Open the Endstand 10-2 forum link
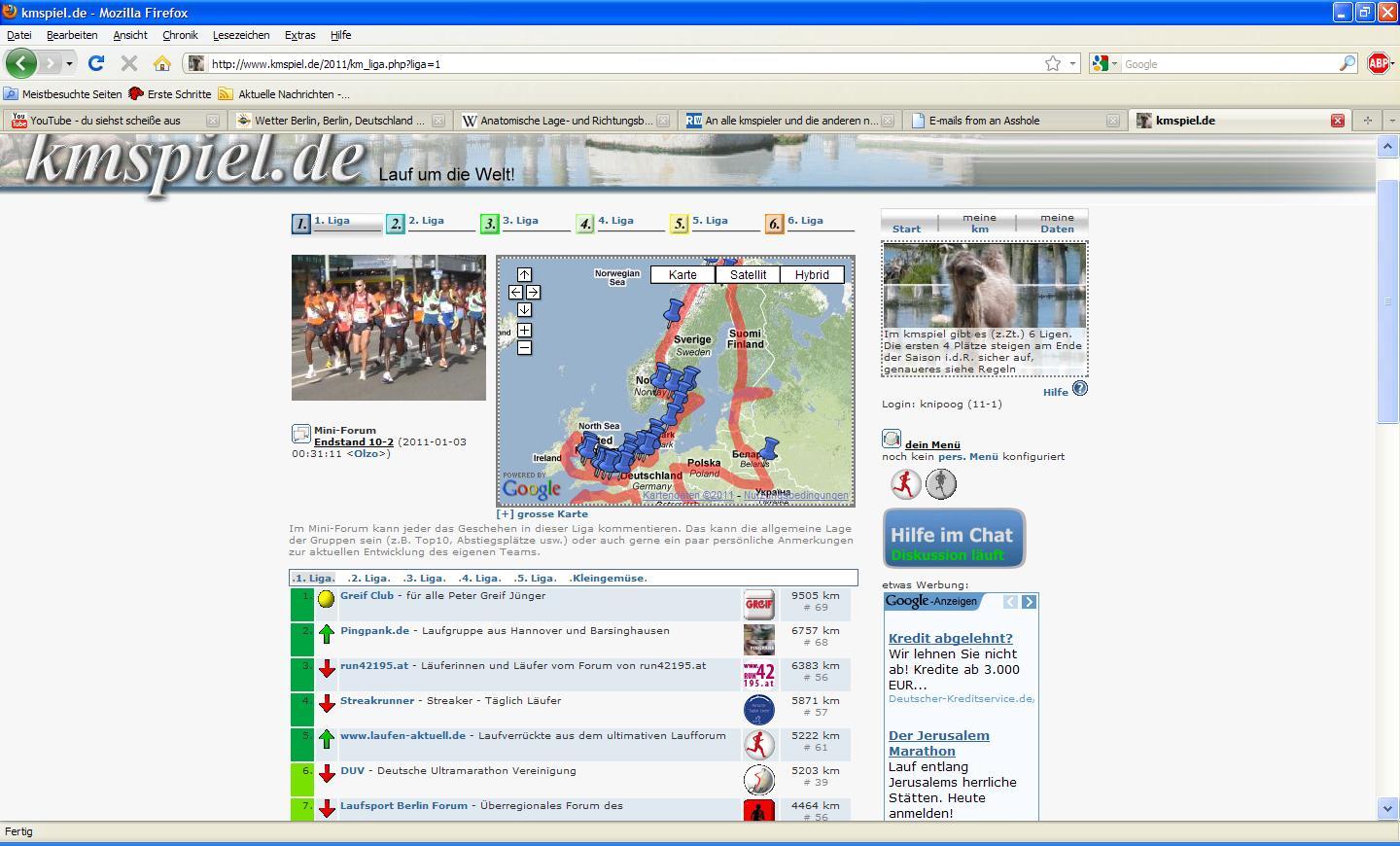 pos(354,441)
